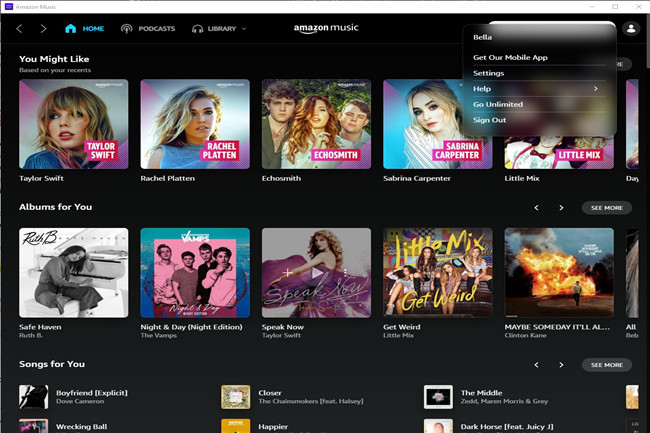Click The Middle song artwork
Viewport: 650px width, 433px height.
tap(438, 397)
